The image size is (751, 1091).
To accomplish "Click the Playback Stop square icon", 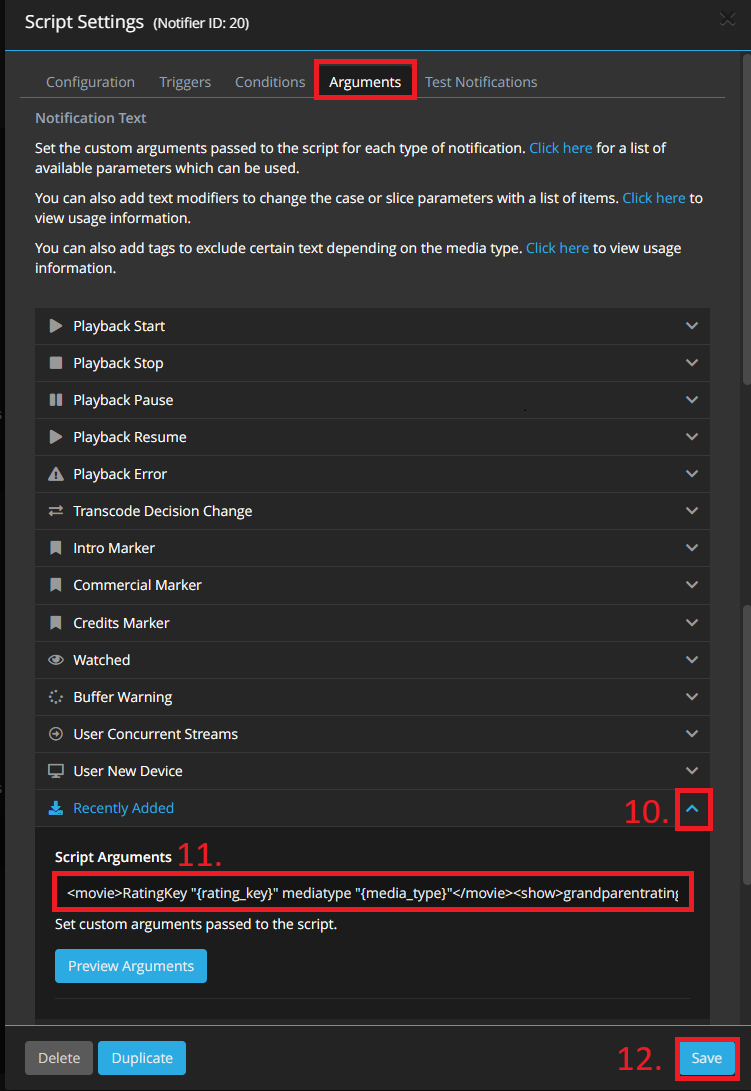I will [x=56, y=363].
